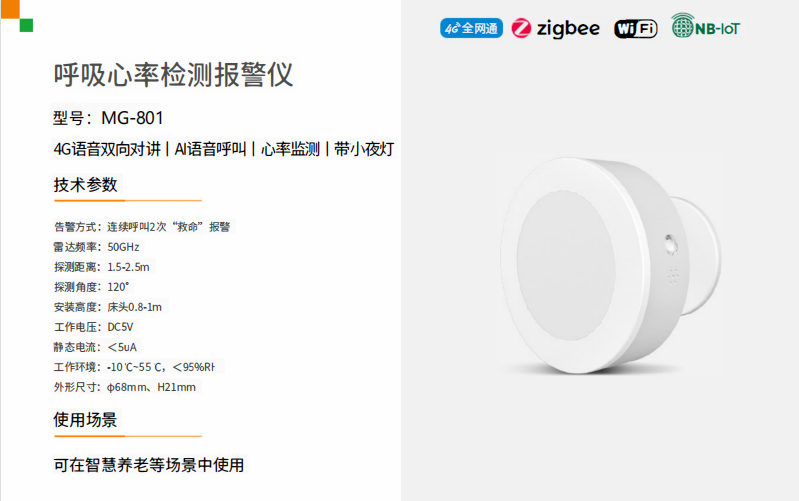This screenshot has width=799, height=501.
Task: Click the 外形尺寸 φ68mm dimension line
Action: tap(125, 387)
